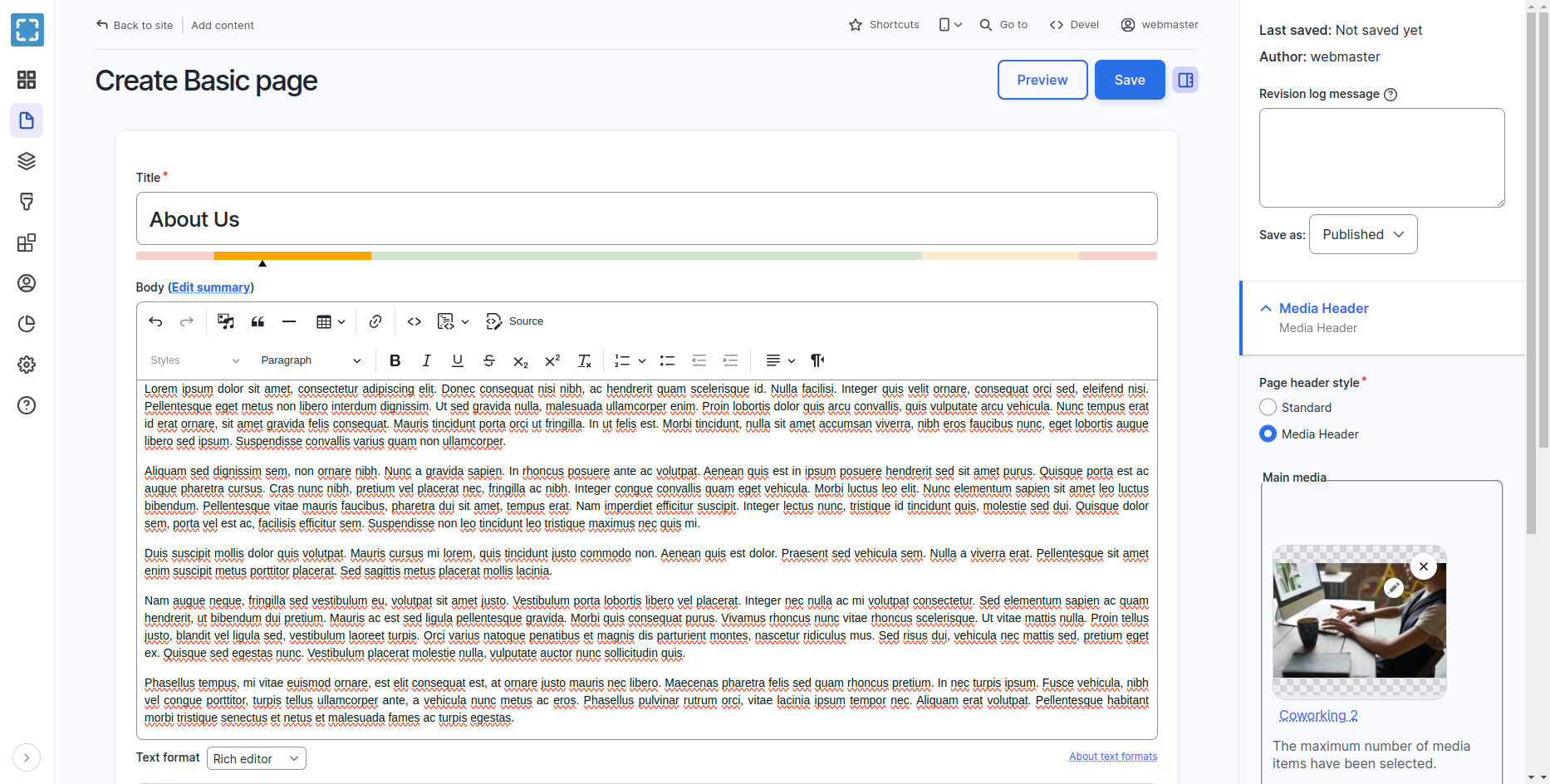Click the Insert media icon
The image size is (1550, 784).
tap(225, 321)
